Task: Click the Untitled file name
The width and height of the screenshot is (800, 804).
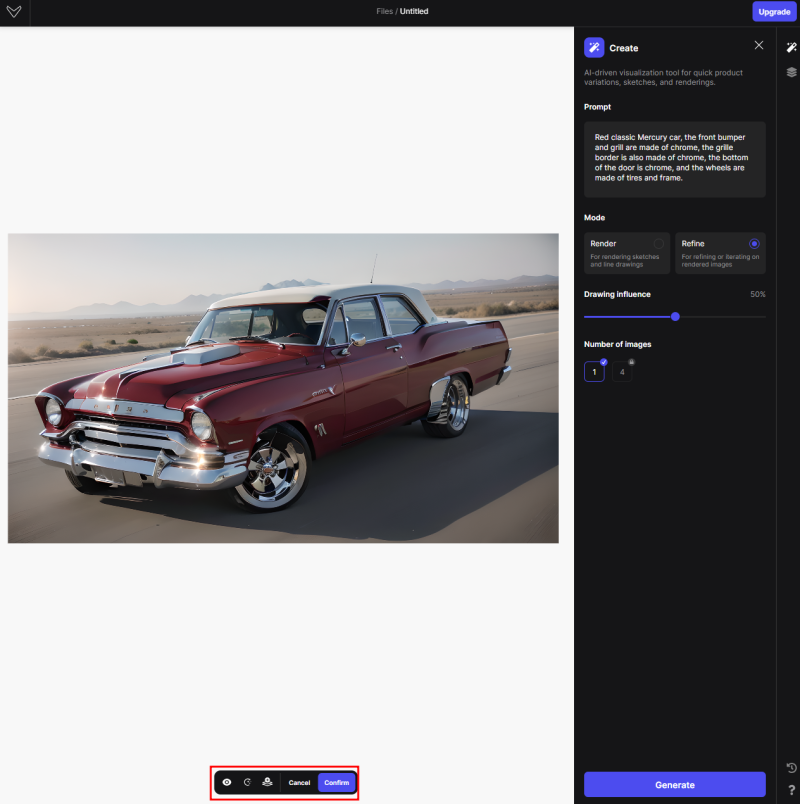Action: 414,11
